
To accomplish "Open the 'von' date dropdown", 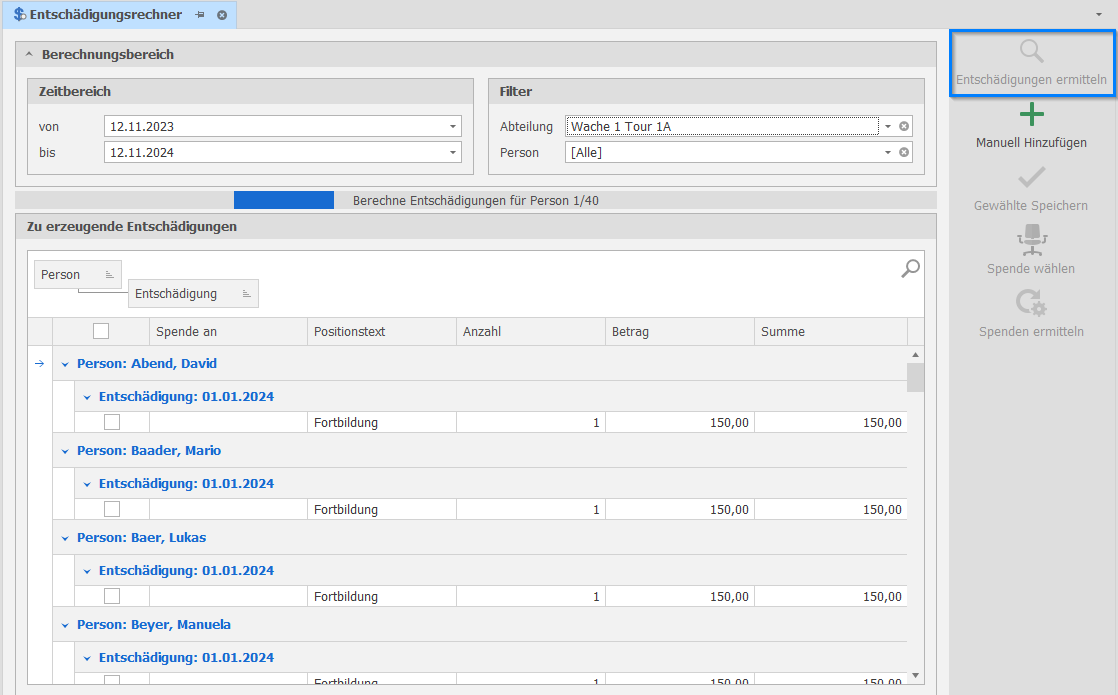I will click(453, 127).
